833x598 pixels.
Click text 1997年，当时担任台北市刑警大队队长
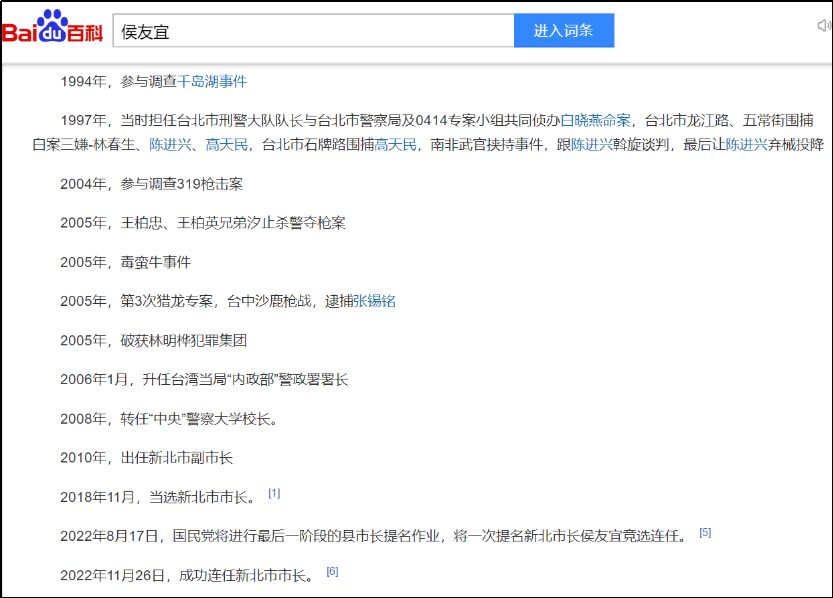(182, 121)
